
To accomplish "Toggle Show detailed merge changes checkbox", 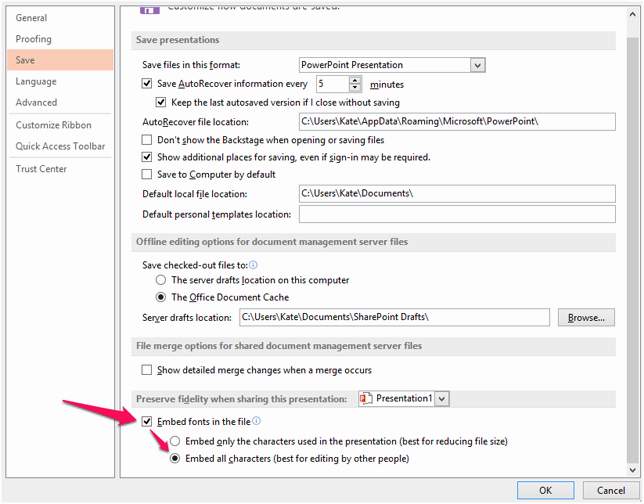I will point(147,370).
